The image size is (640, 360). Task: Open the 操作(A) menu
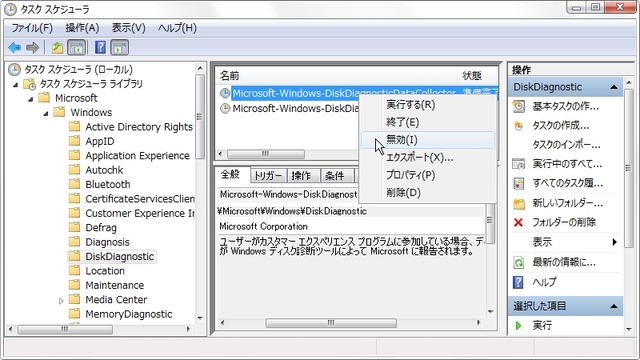click(82, 28)
